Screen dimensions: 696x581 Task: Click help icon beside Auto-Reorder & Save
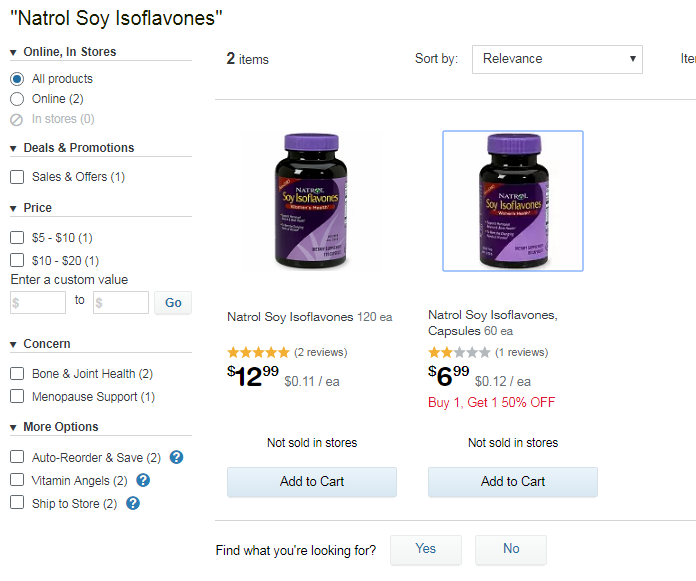pyautogui.click(x=176, y=457)
